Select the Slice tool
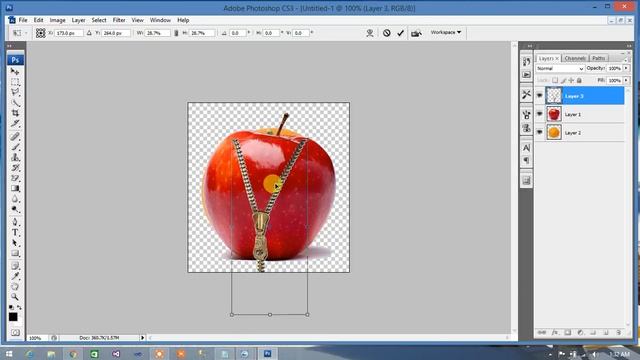 tap(15, 123)
